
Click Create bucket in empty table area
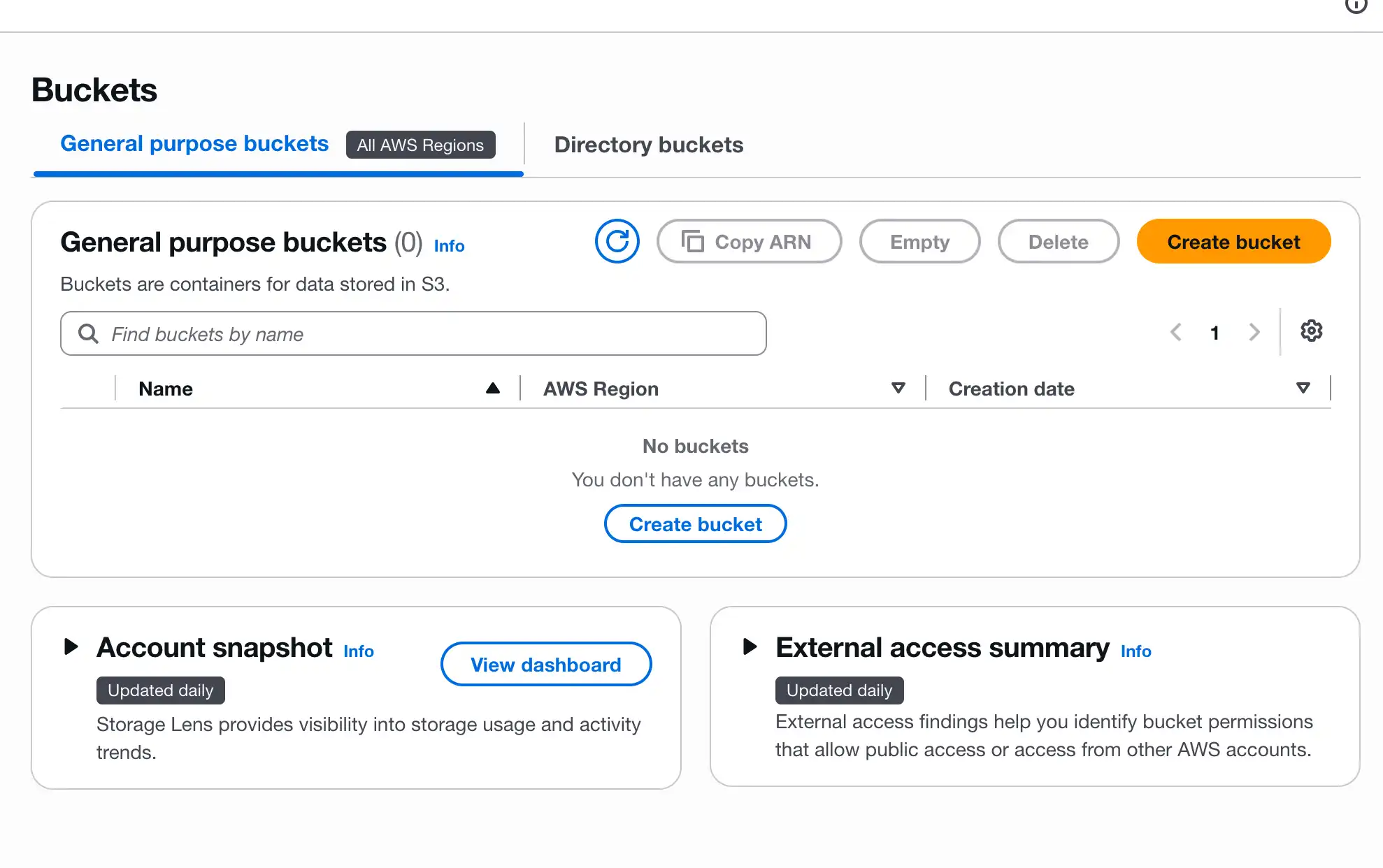click(x=695, y=524)
